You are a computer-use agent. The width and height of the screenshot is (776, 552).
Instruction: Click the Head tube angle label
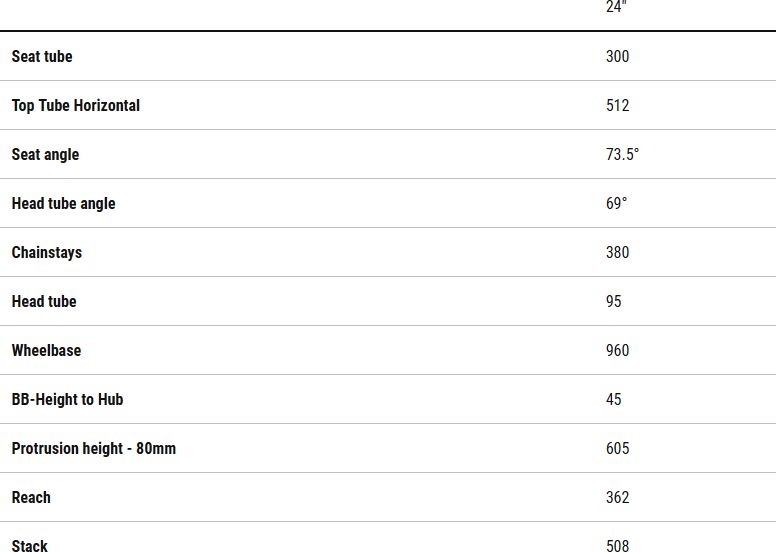click(63, 204)
